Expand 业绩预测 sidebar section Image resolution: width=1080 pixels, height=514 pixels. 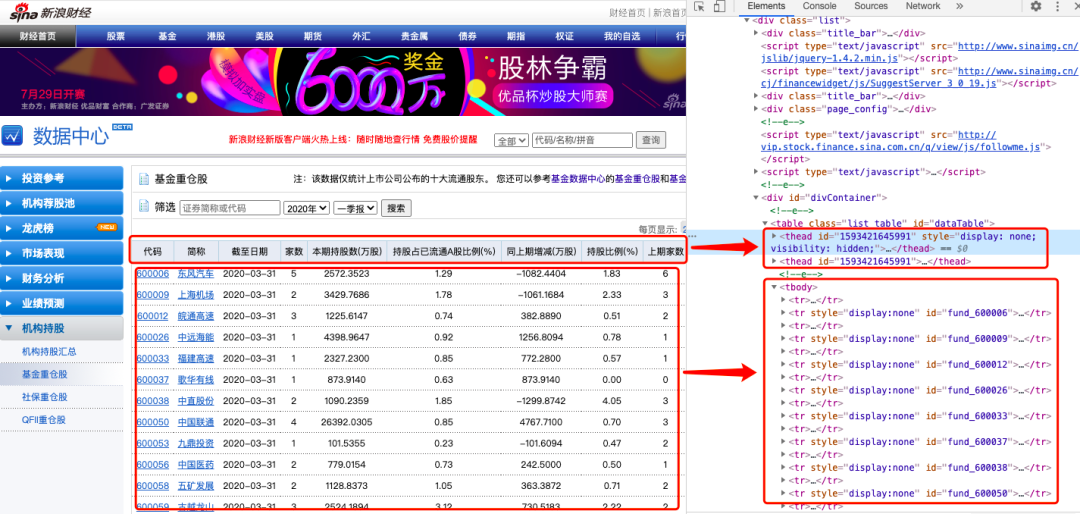click(62, 303)
